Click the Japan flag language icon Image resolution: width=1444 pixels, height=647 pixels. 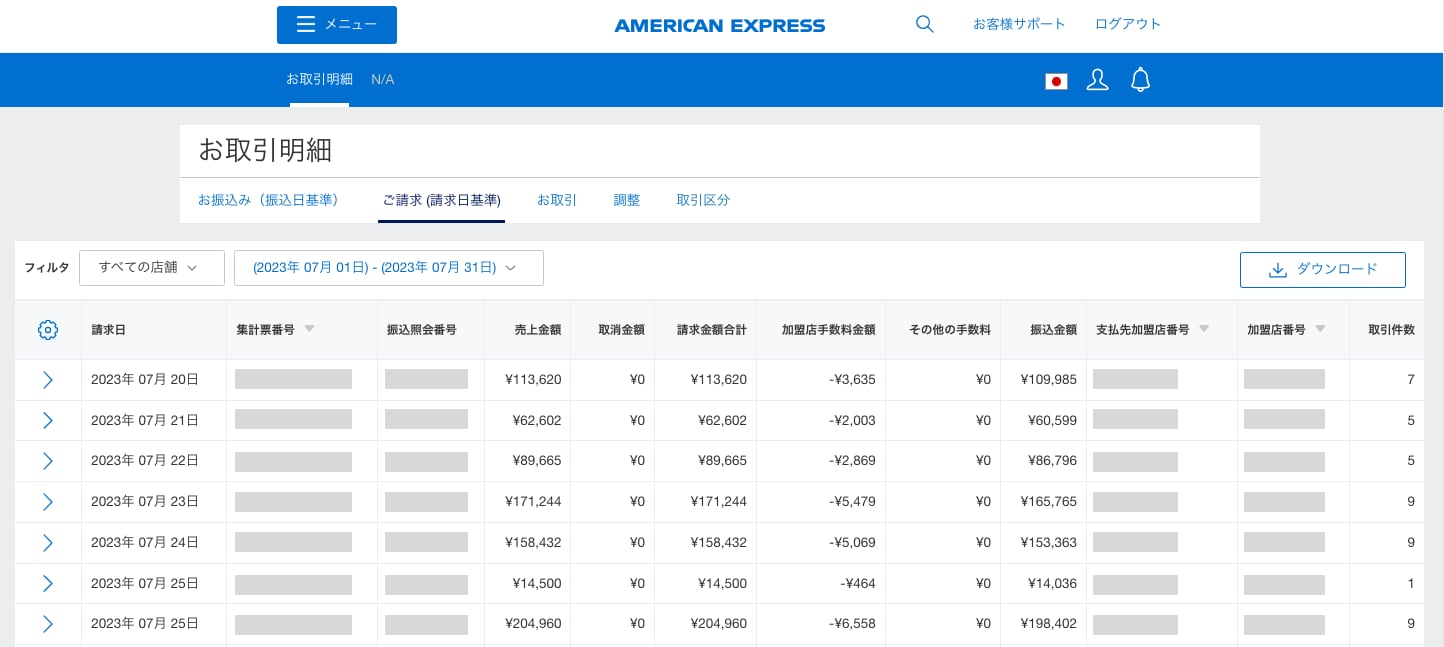click(x=1056, y=81)
